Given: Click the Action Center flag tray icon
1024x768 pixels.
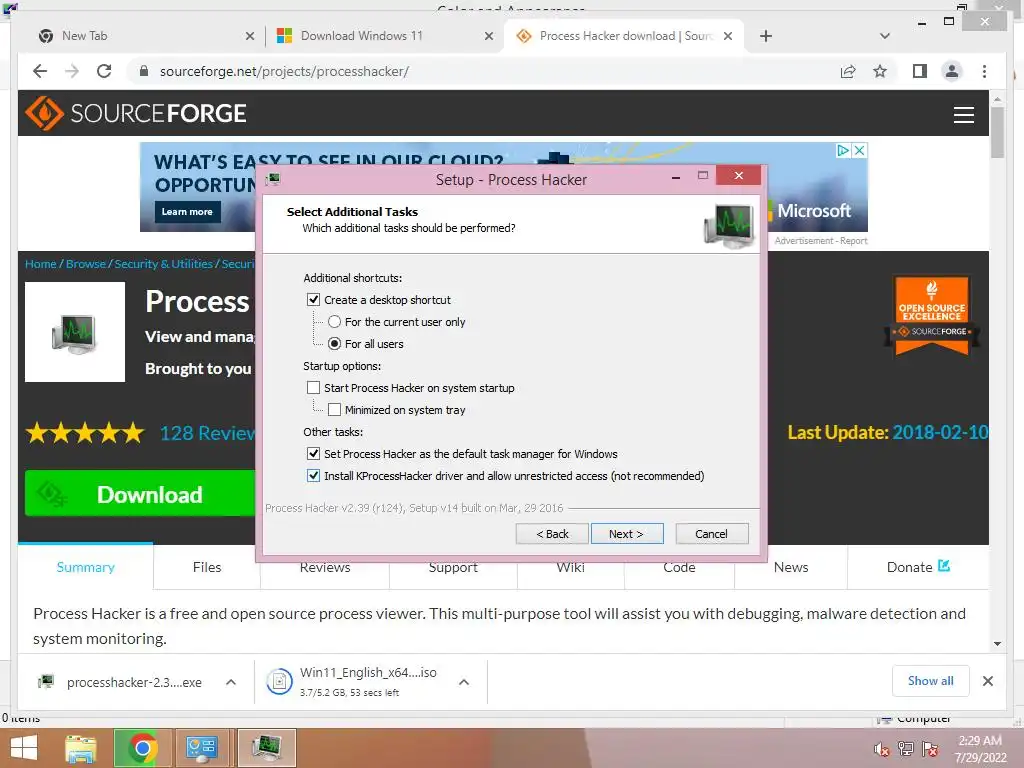Looking at the screenshot, I should click(930, 749).
